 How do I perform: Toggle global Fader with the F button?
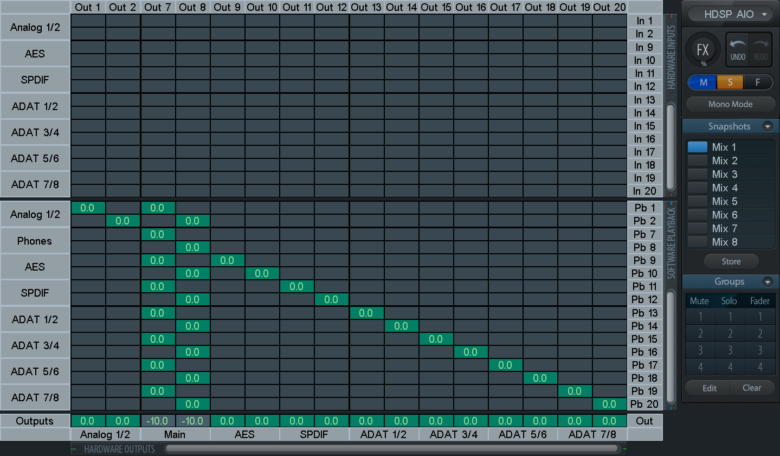point(758,82)
